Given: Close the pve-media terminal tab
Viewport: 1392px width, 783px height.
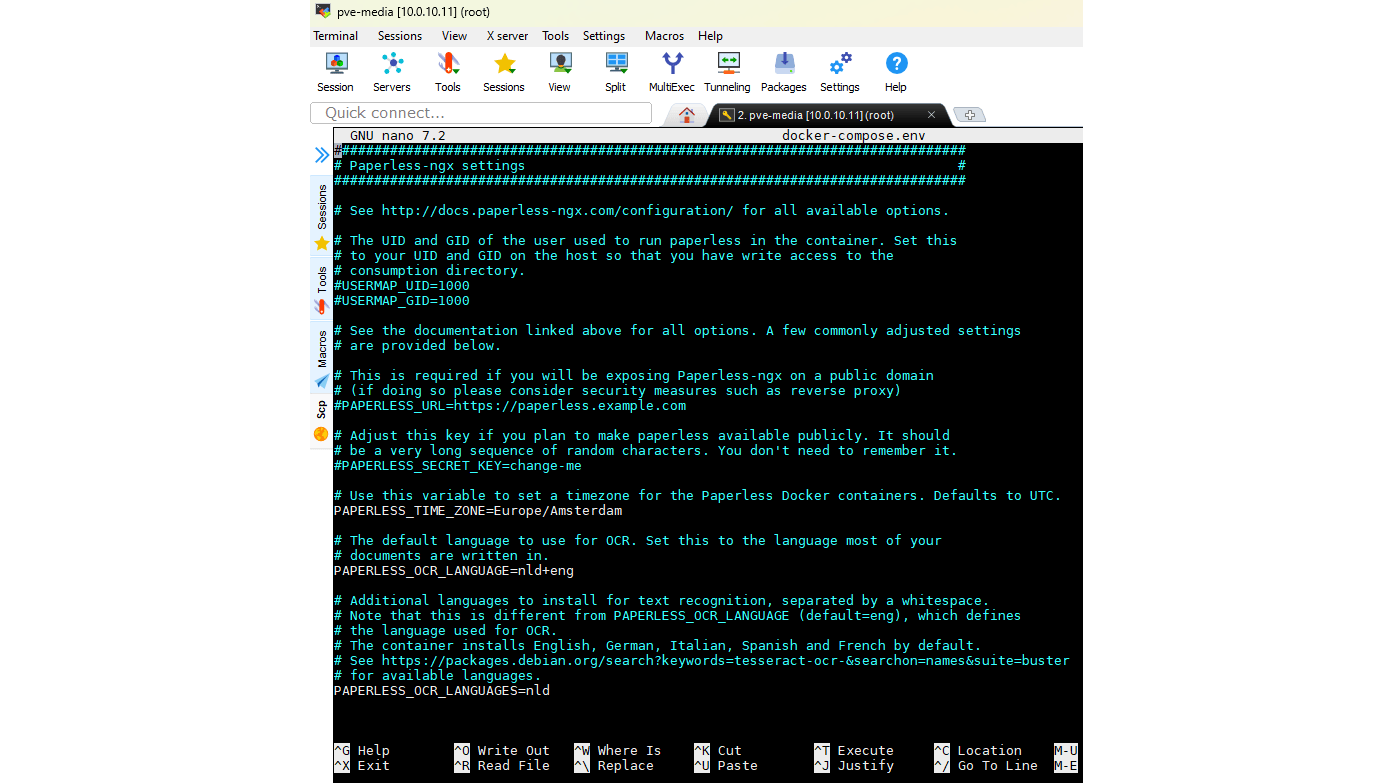Looking at the screenshot, I should pos(931,115).
